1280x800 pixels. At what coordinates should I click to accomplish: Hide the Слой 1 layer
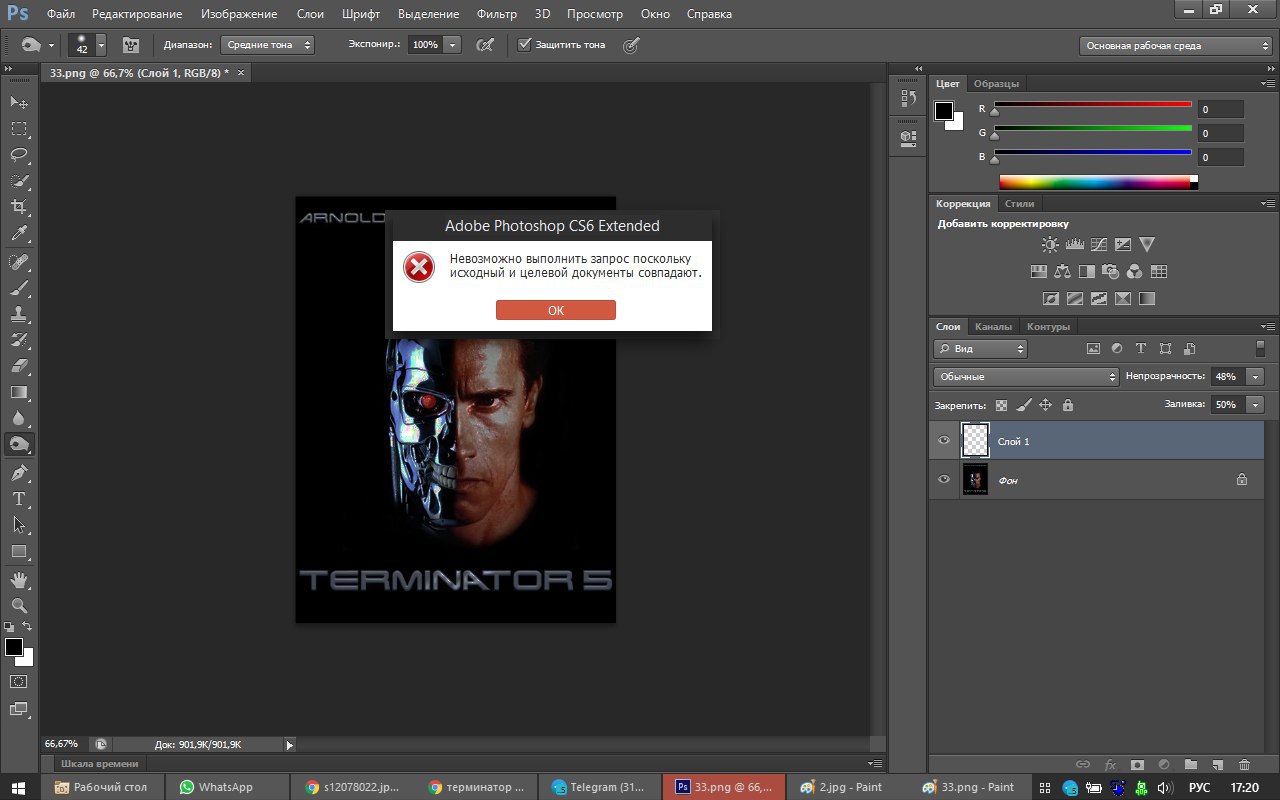(943, 441)
